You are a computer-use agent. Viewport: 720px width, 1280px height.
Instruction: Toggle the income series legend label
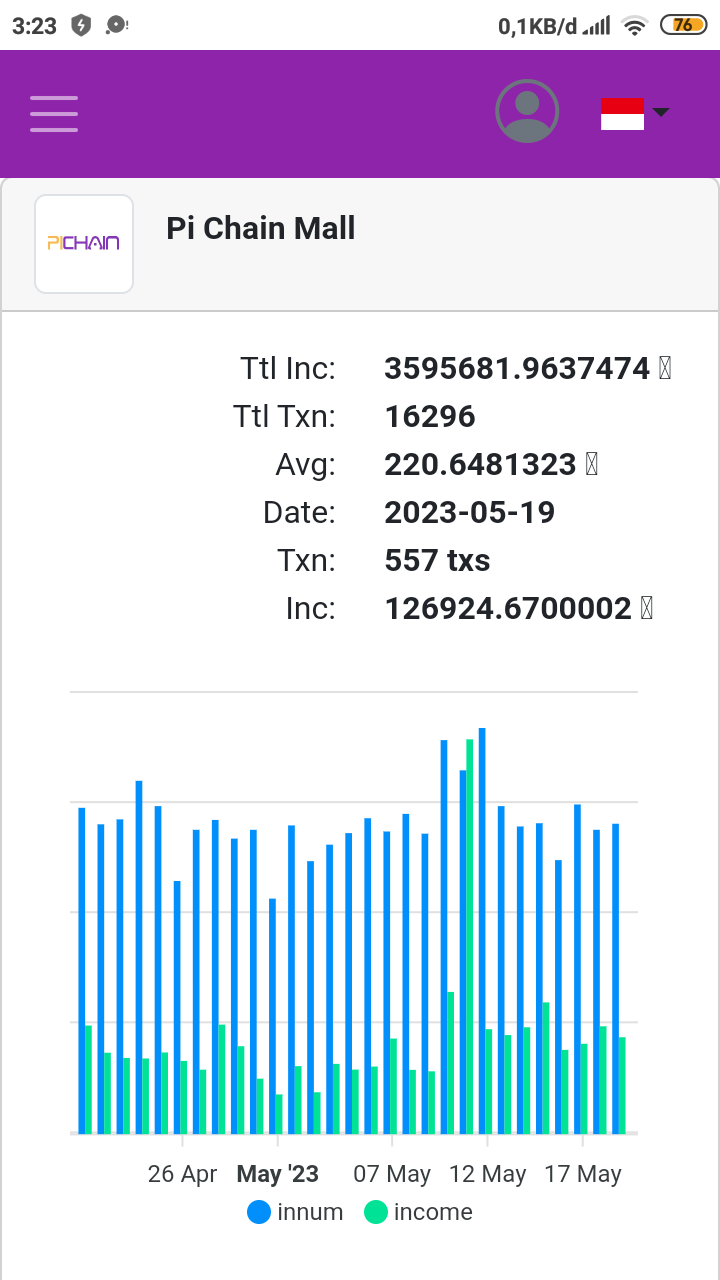coord(433,1212)
